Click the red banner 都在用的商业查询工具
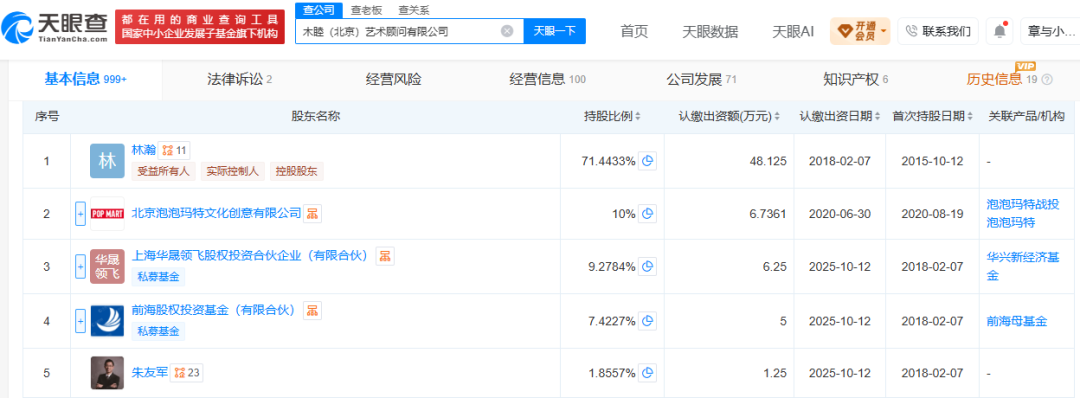 (x=200, y=28)
